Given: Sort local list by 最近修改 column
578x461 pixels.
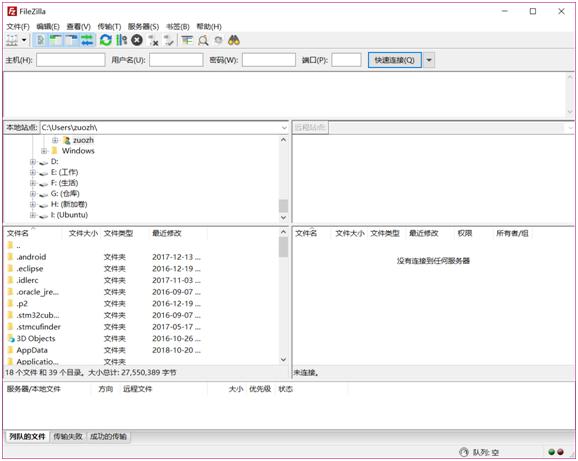Looking at the screenshot, I should click(167, 233).
